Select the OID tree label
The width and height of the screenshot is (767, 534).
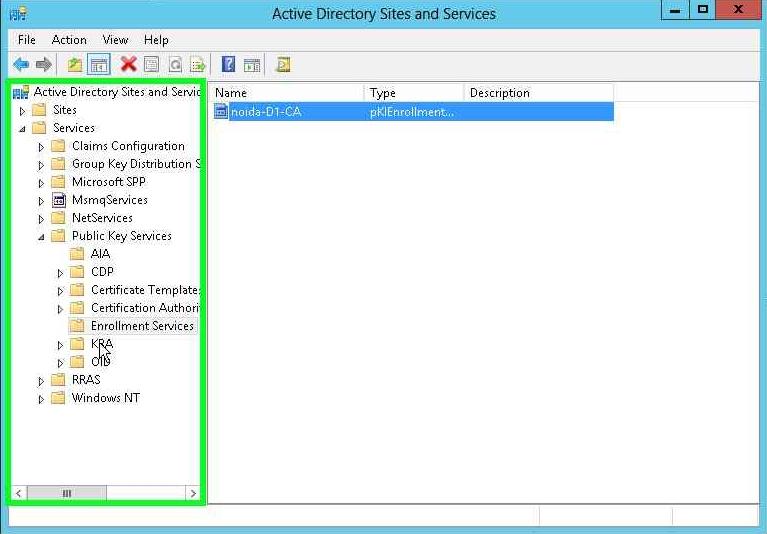pos(100,362)
